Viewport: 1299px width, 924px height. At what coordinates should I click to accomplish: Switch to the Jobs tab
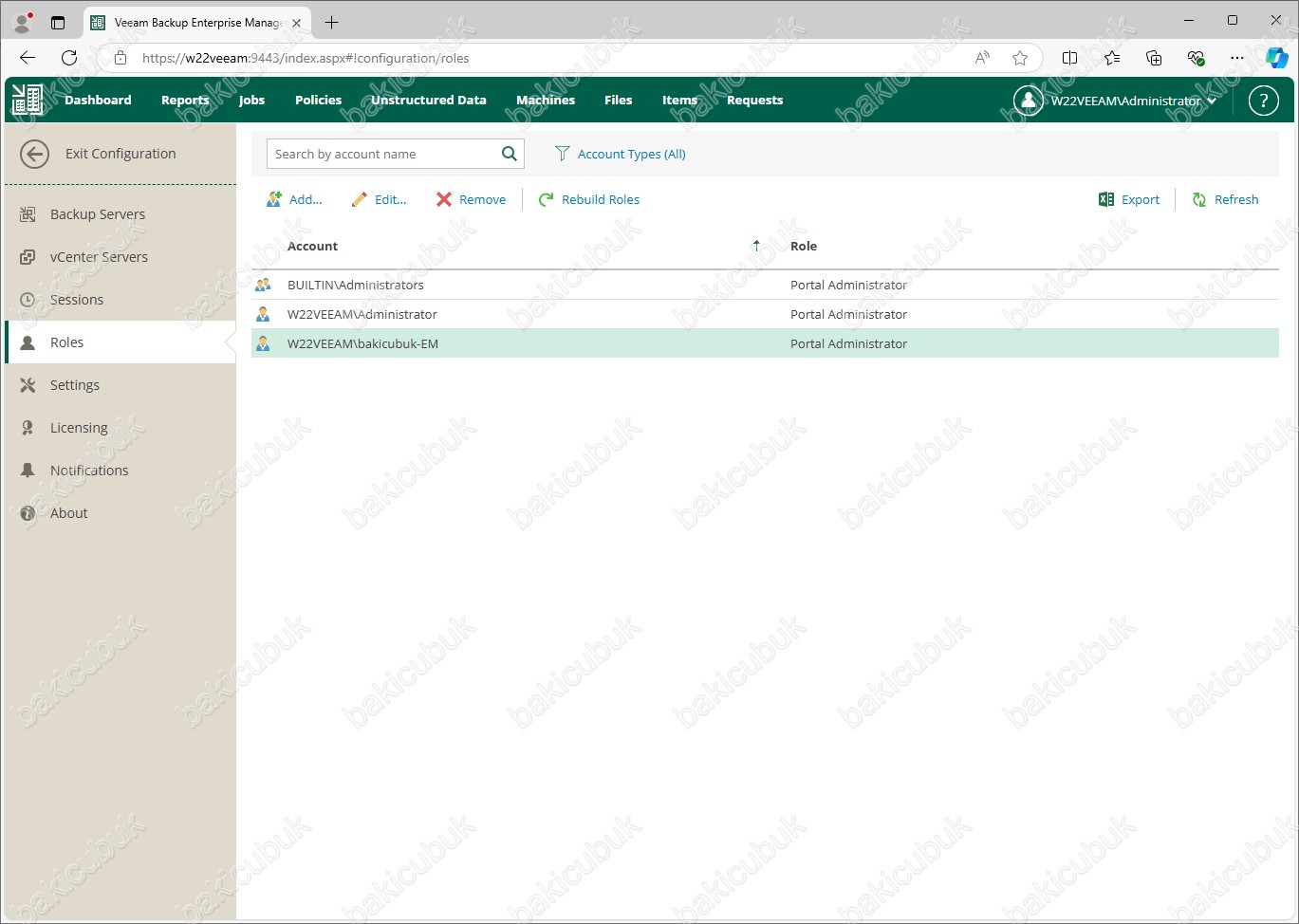click(251, 100)
